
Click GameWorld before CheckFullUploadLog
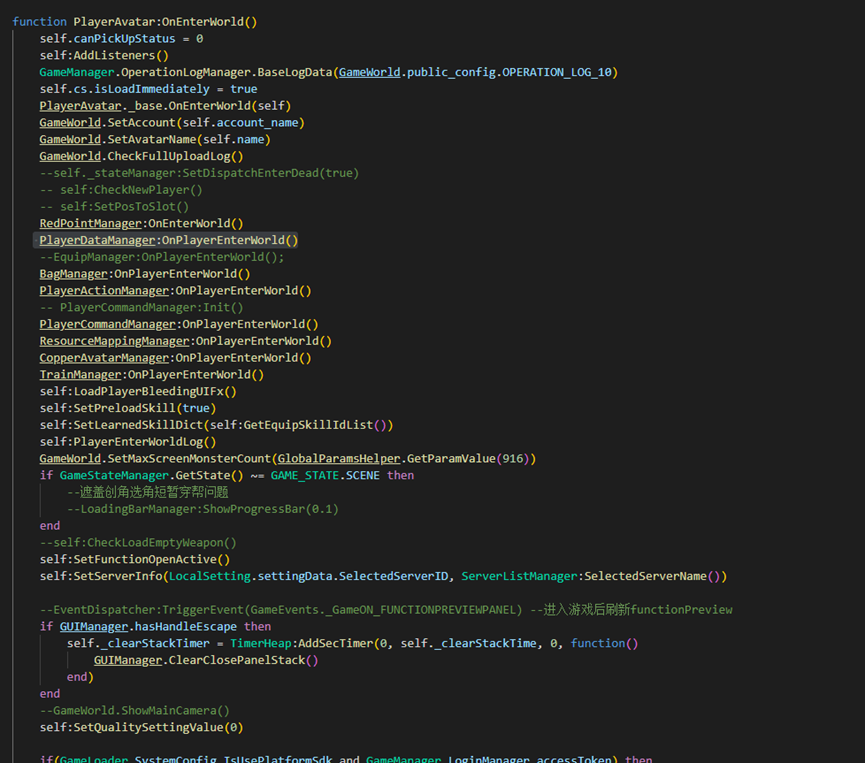pos(70,156)
